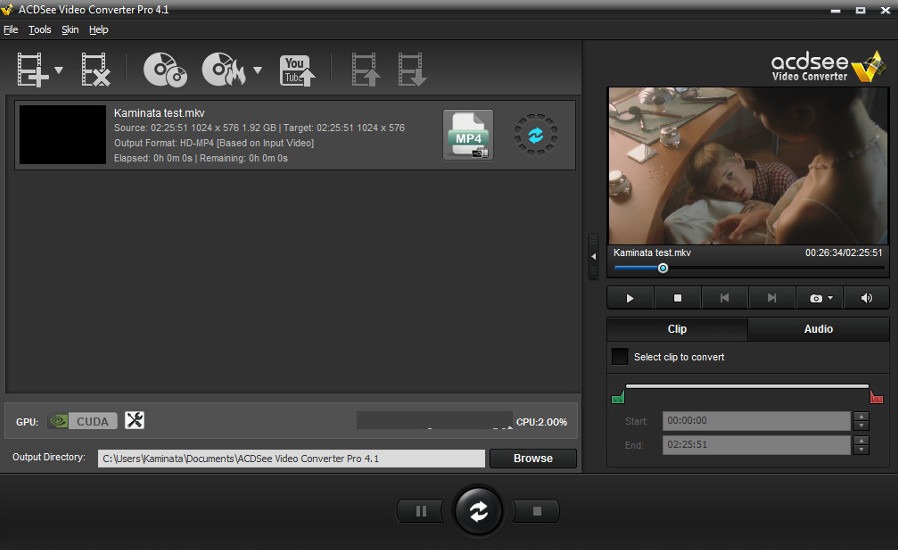Select the Kaminata test.mkv black thumbnail
The height and width of the screenshot is (550, 898).
tap(62, 135)
